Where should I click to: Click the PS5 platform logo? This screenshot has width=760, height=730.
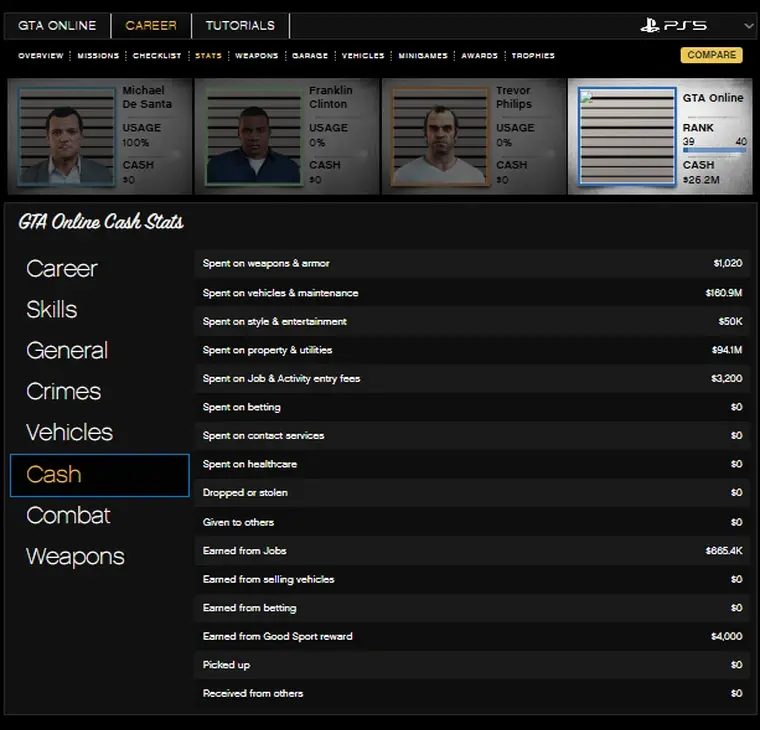(673, 25)
